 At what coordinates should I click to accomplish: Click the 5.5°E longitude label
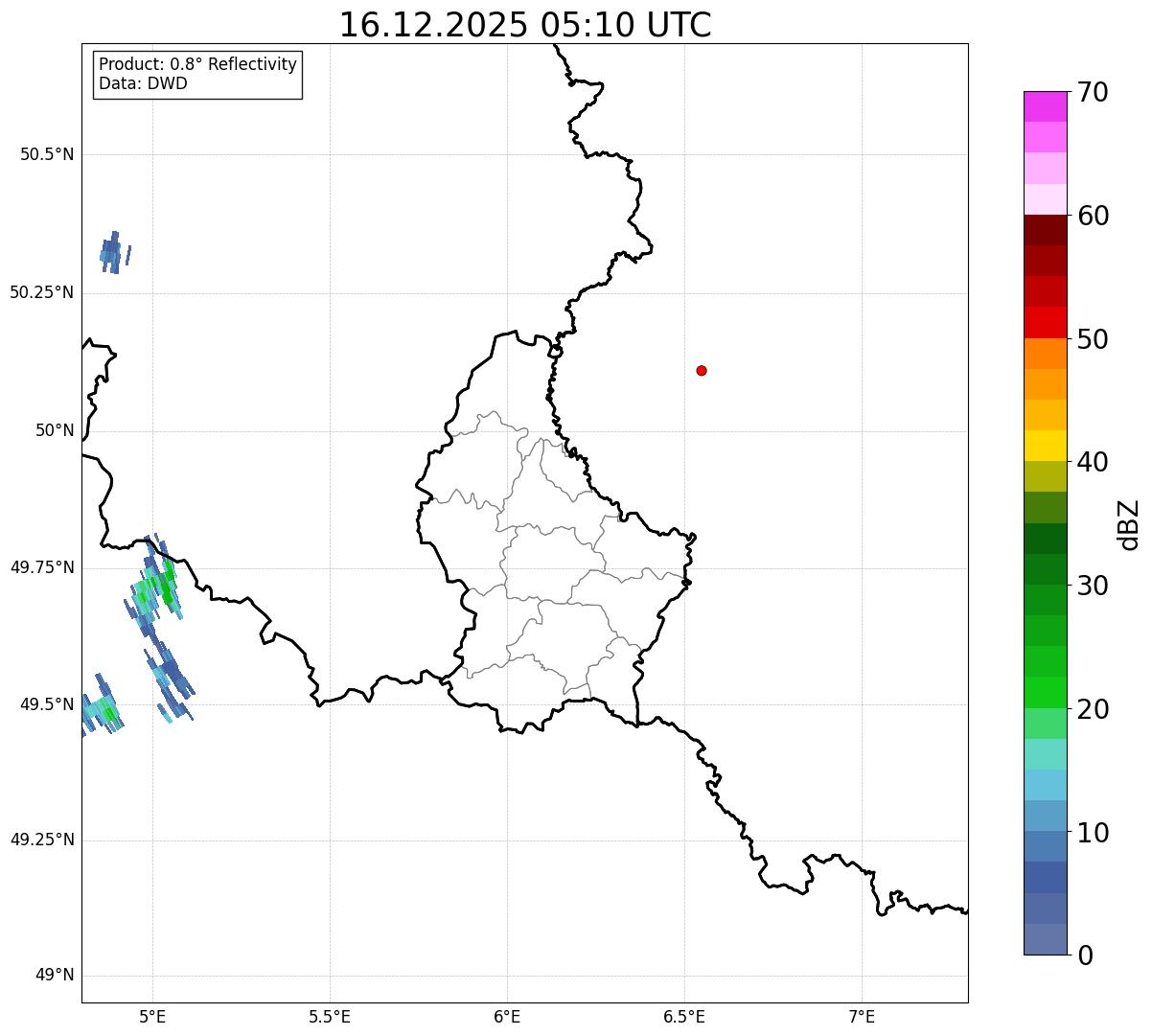(x=330, y=1016)
